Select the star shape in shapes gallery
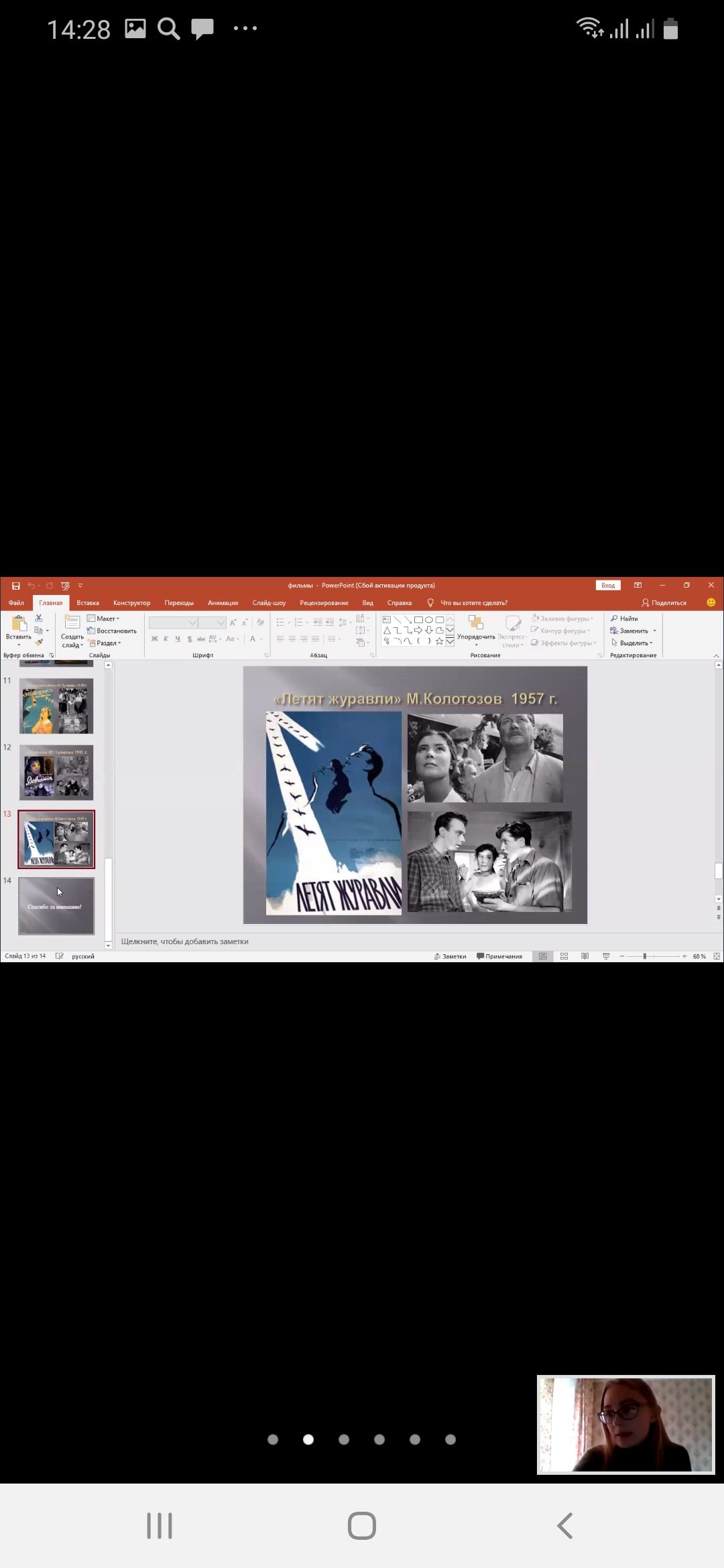 point(439,641)
